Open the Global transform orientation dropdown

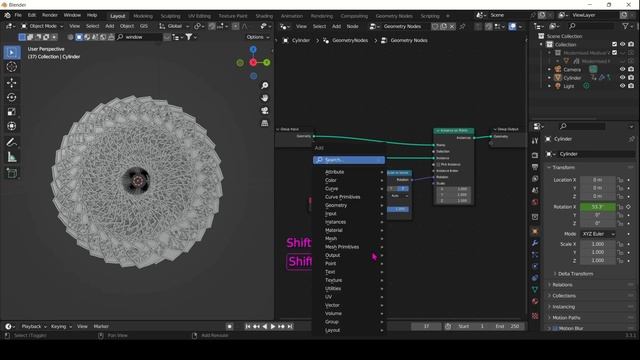coord(174,26)
